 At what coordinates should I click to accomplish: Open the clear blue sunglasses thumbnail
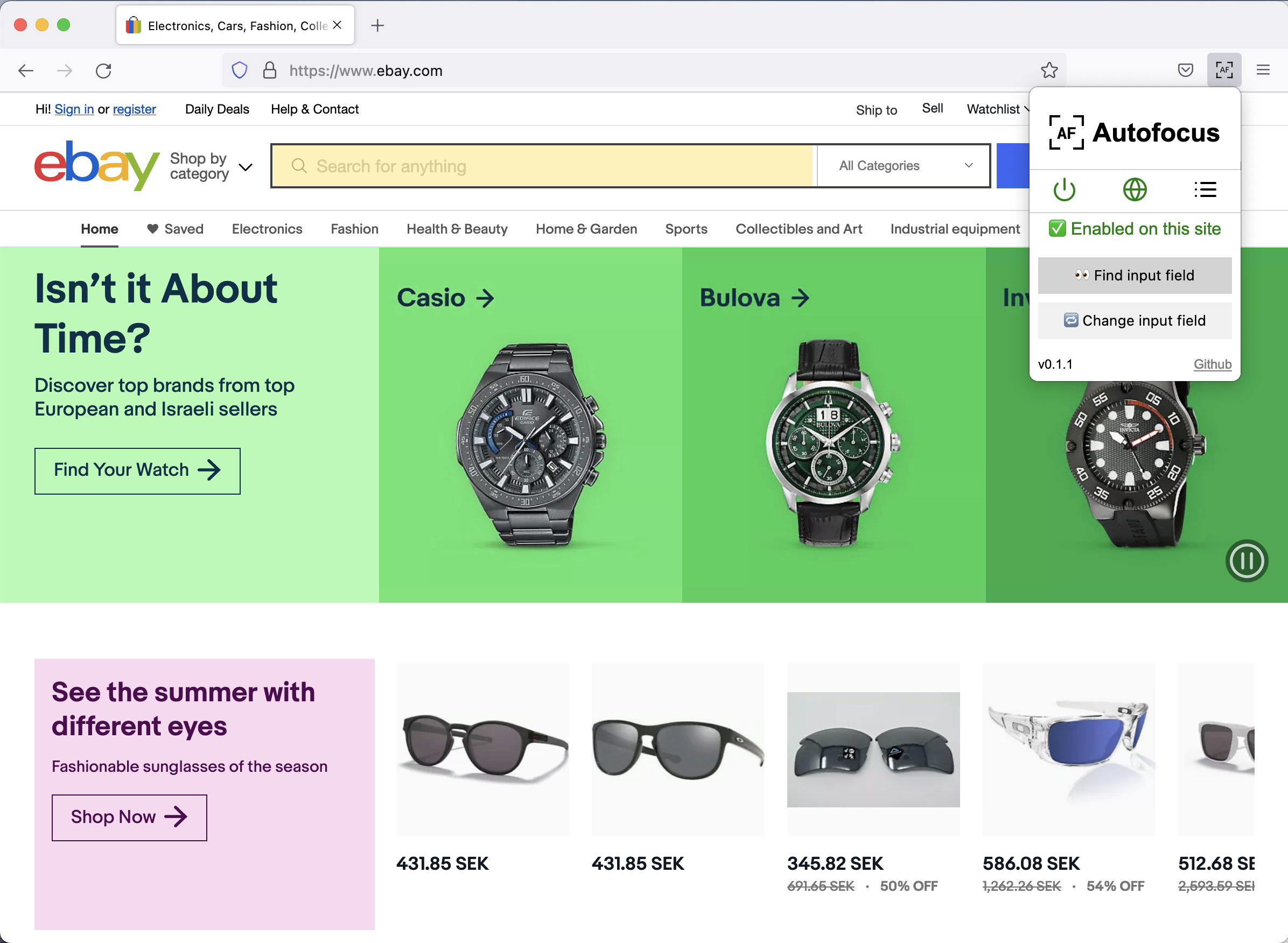point(1068,748)
